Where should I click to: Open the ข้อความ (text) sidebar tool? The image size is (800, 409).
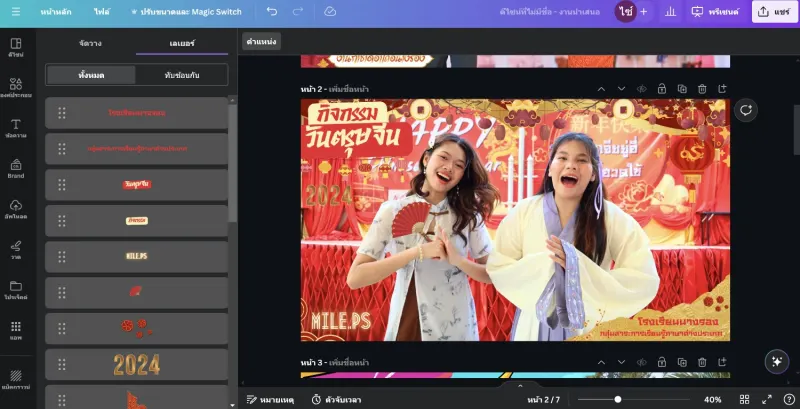[16, 129]
